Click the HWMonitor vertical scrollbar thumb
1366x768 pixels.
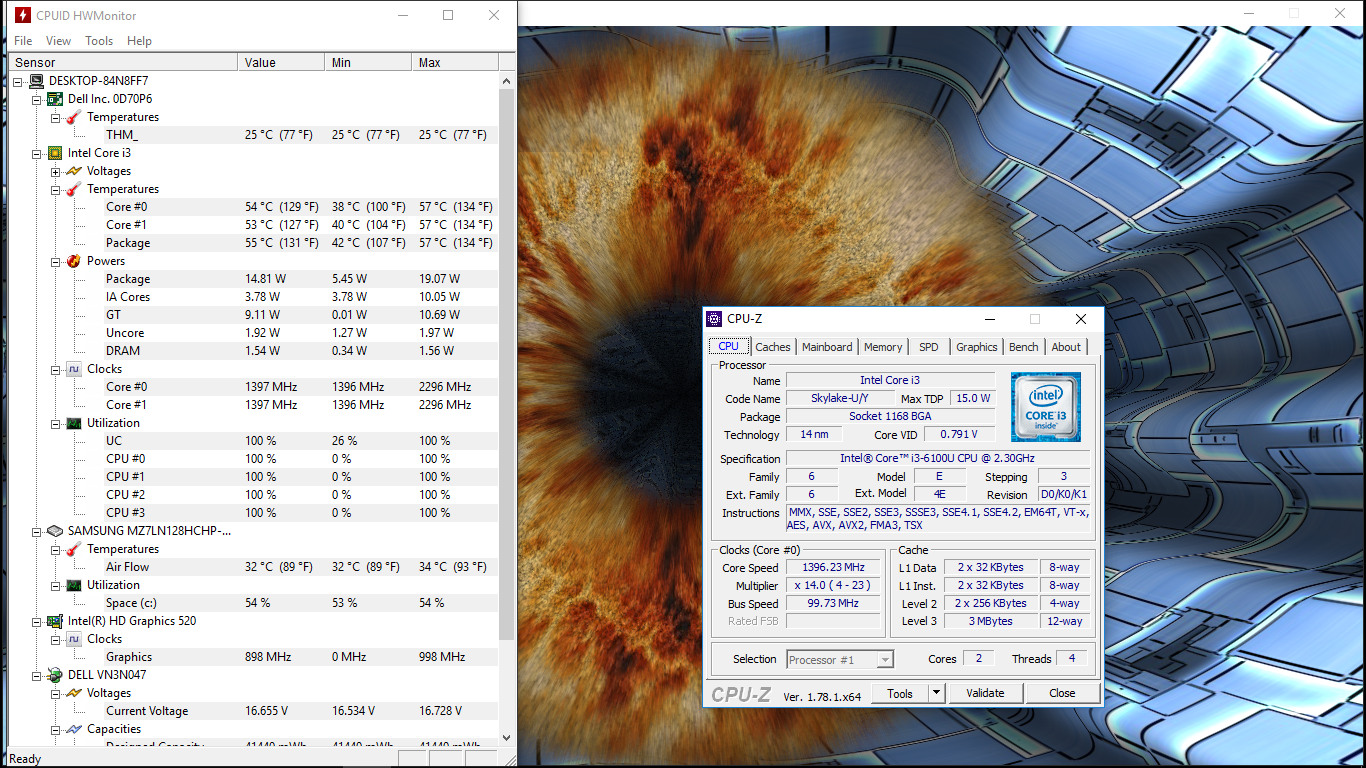507,365
